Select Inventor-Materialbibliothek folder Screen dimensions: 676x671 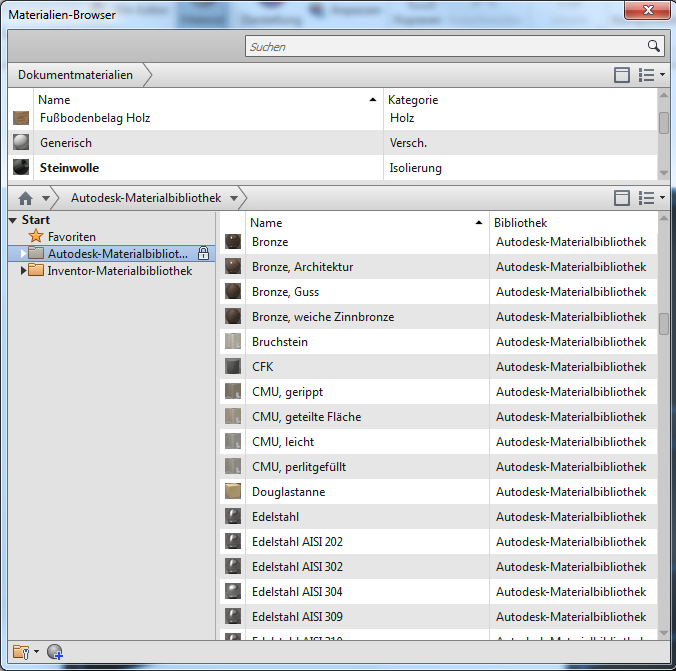click(x=119, y=271)
